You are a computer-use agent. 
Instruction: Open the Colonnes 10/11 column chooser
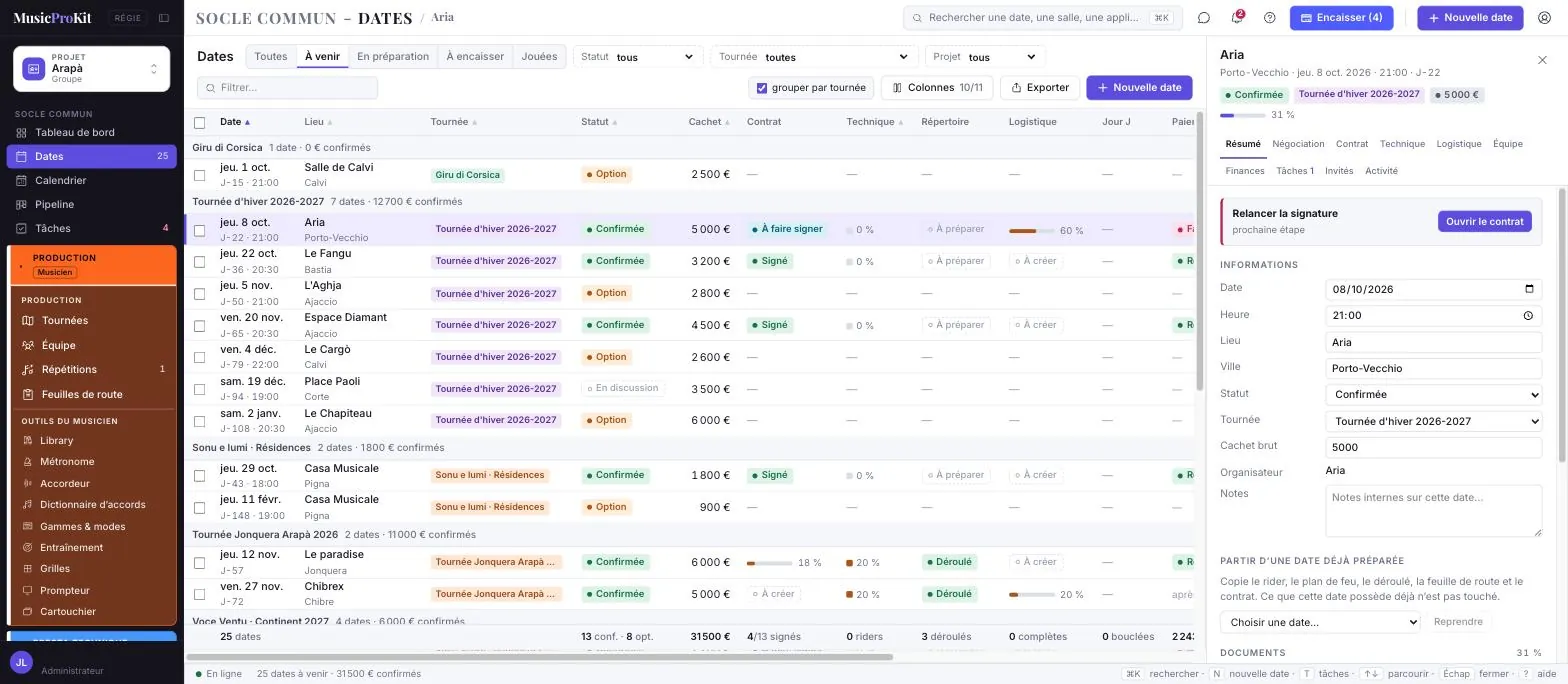(x=937, y=88)
